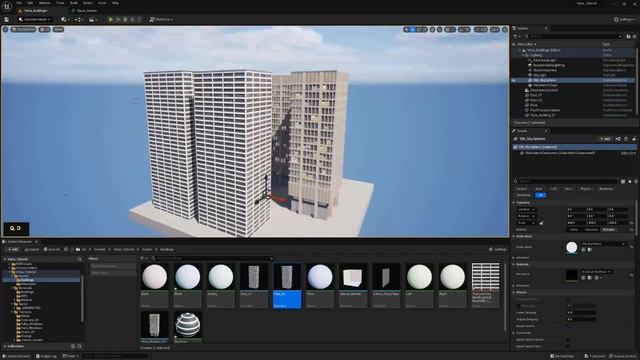This screenshot has width=640, height=360.
Task: Click Details property matrix grid icon
Action: pos(623,181)
